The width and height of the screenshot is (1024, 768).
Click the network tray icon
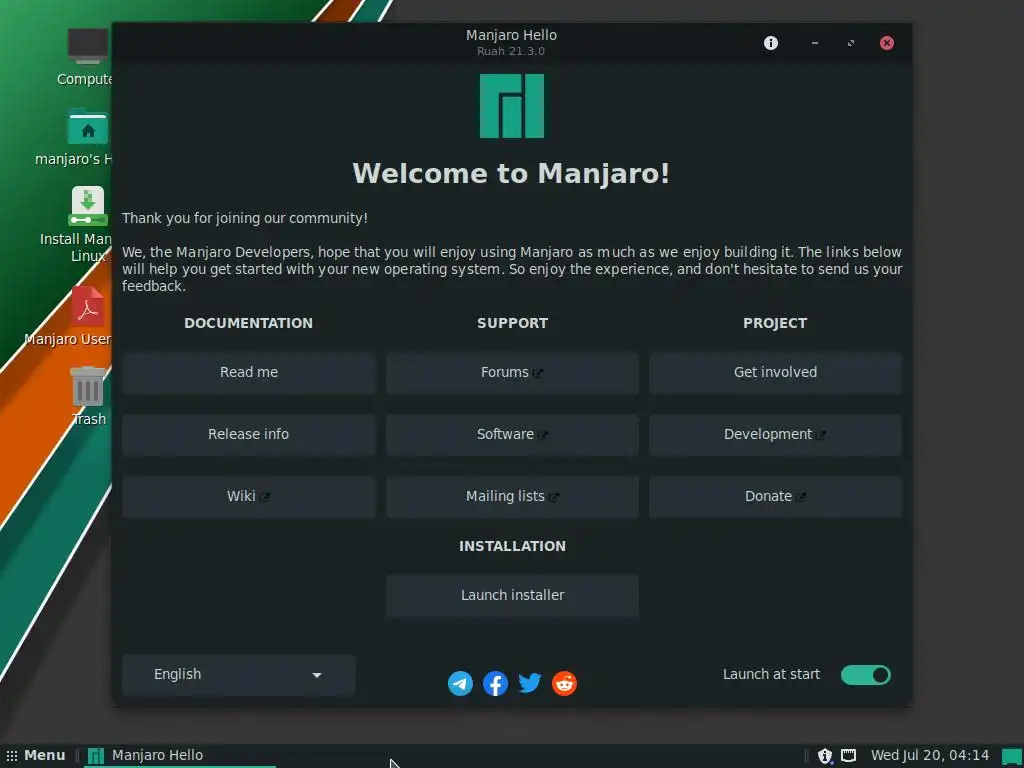(x=848, y=756)
